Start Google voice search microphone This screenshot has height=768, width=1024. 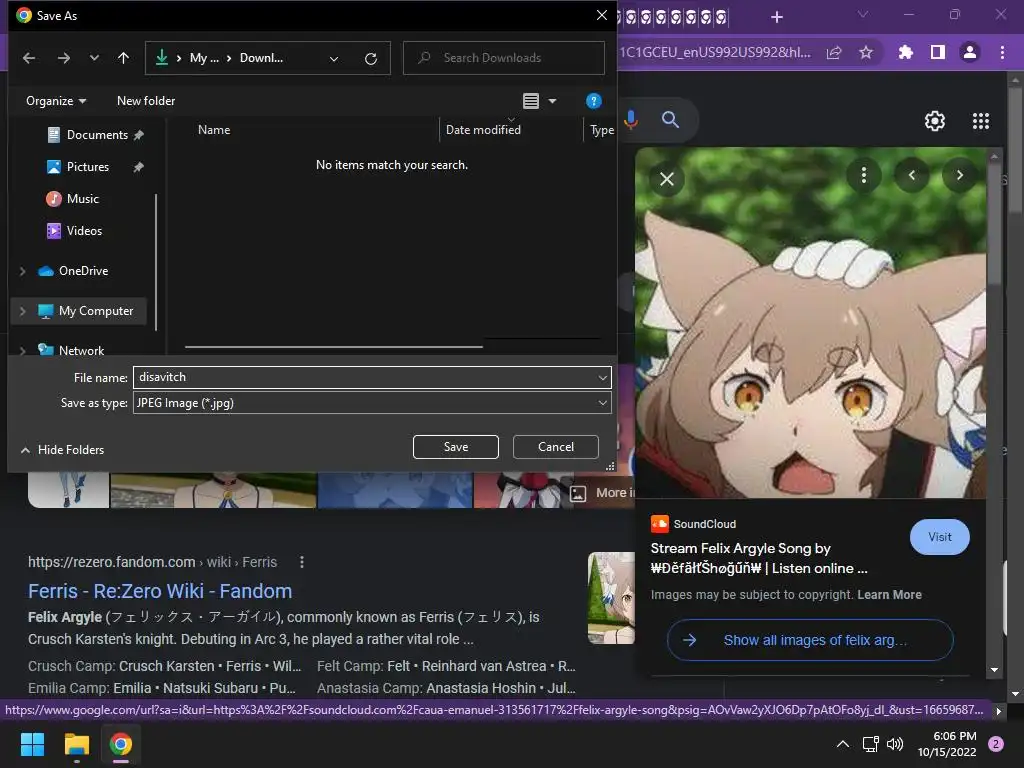(x=631, y=120)
